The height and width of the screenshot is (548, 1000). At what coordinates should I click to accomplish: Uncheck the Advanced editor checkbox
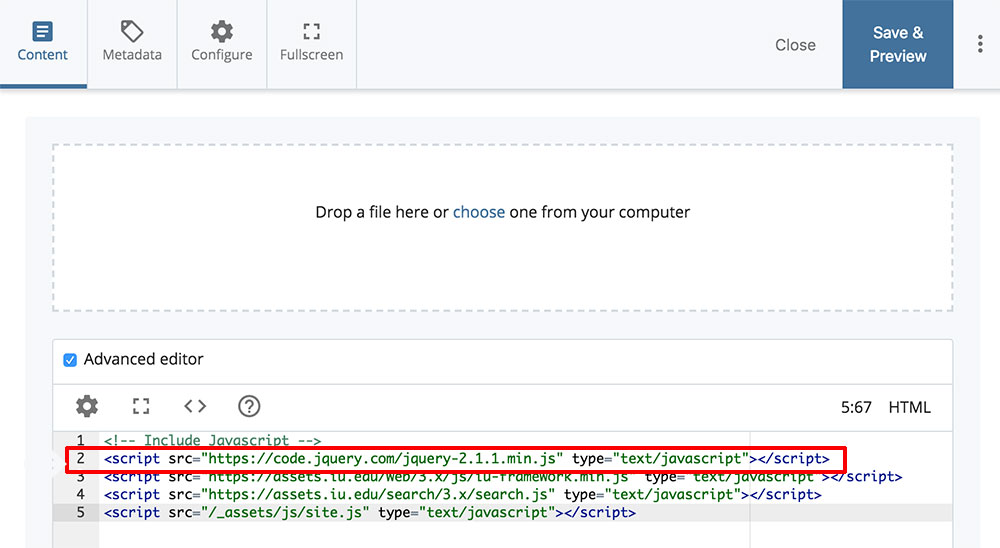coord(70,360)
